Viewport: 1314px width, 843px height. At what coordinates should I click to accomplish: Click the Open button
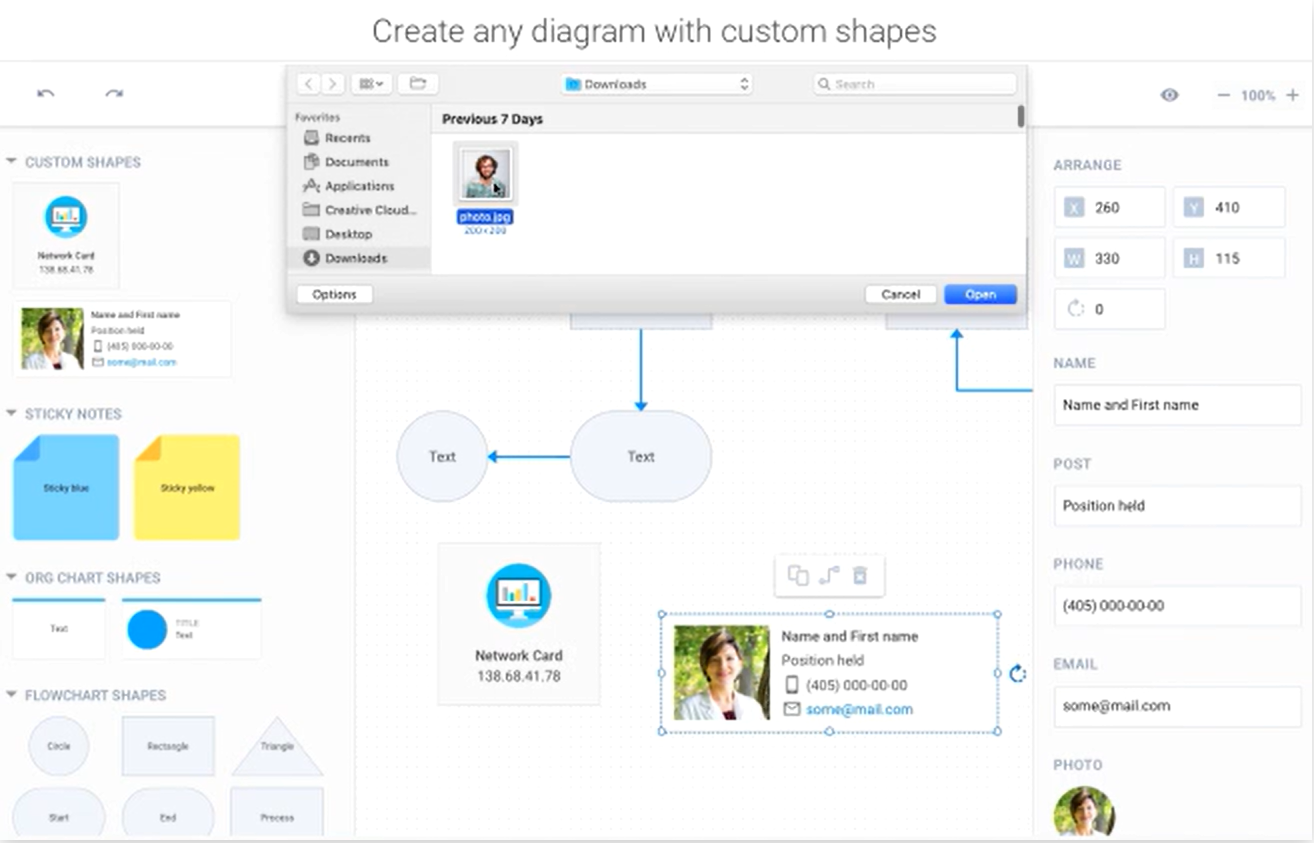tap(980, 294)
